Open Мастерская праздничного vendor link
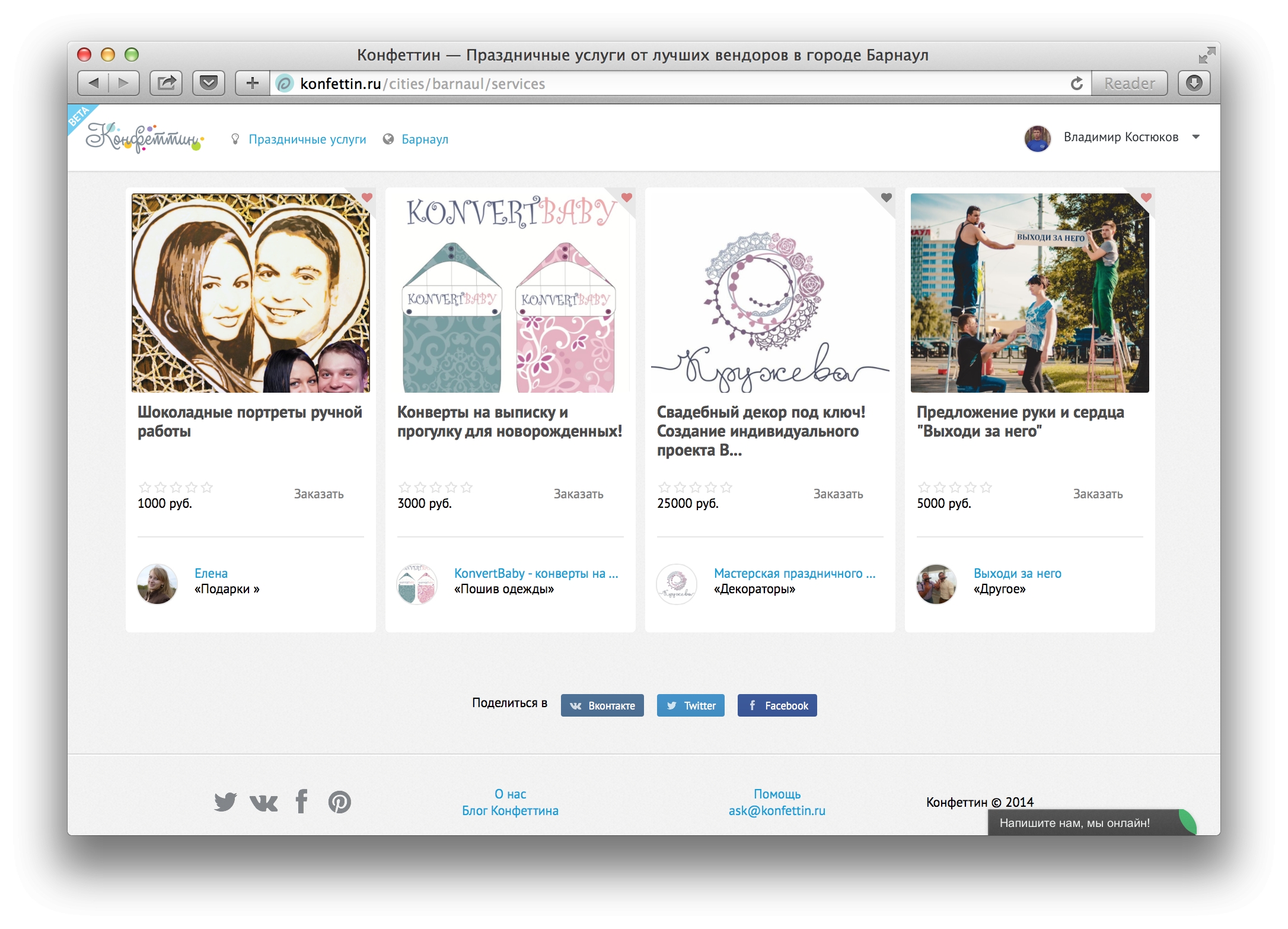Viewport: 1288px width, 929px height. (795, 574)
